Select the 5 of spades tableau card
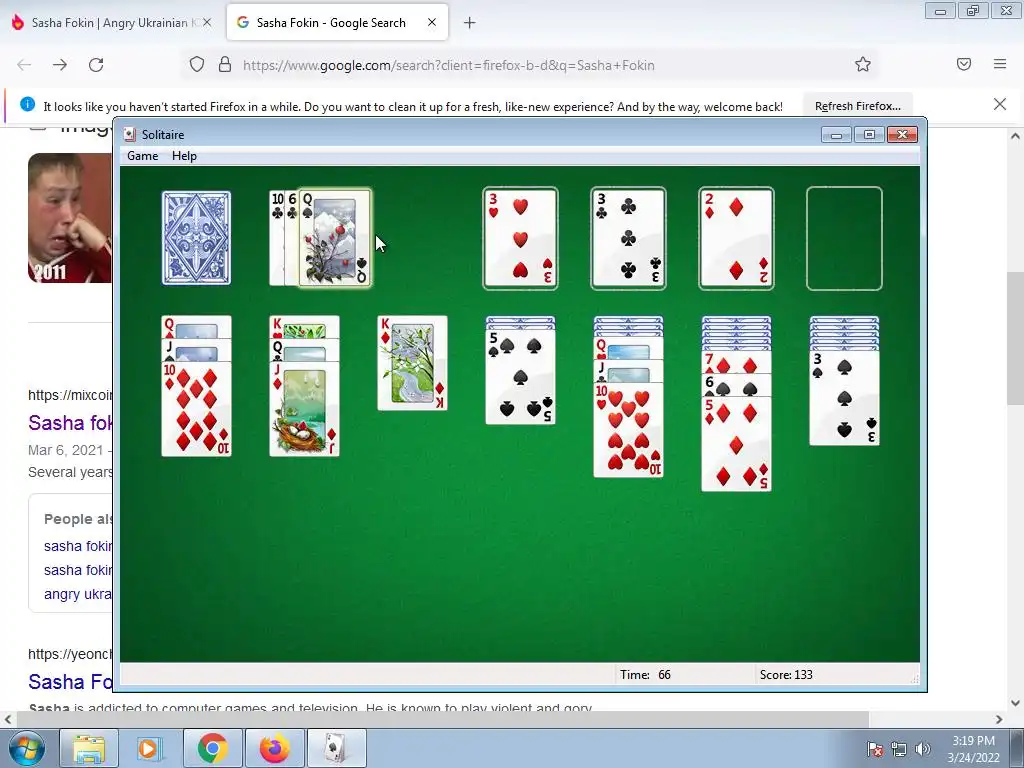This screenshot has width=1024, height=768. click(x=520, y=377)
